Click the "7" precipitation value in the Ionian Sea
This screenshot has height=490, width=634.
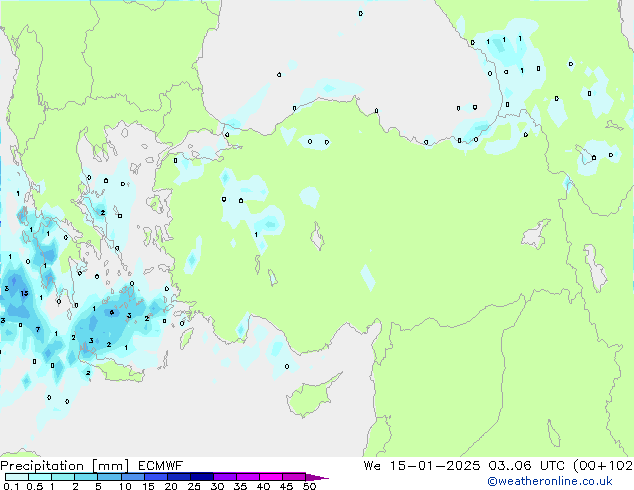pyautogui.click(x=37, y=329)
